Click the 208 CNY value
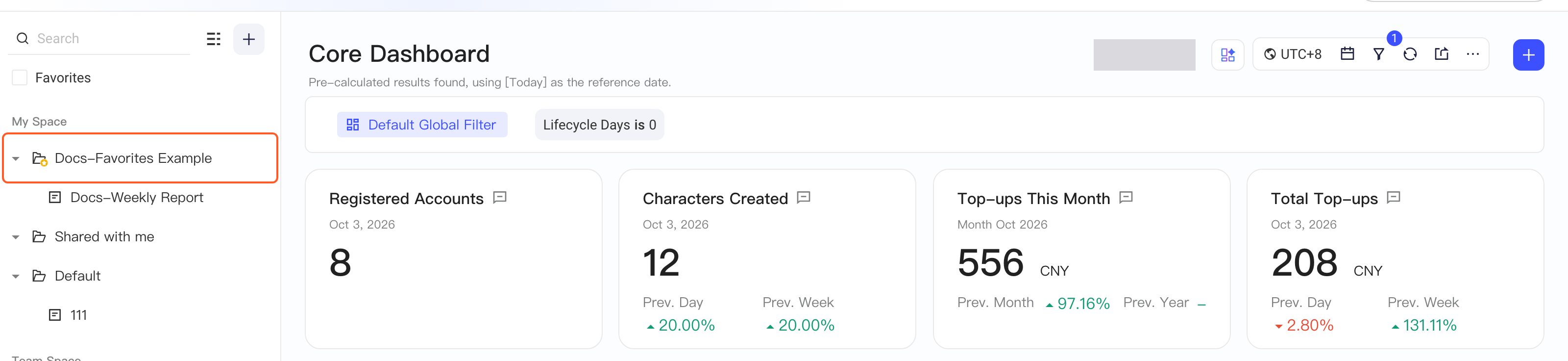This screenshot has height=361, width=1568. coord(1326,263)
